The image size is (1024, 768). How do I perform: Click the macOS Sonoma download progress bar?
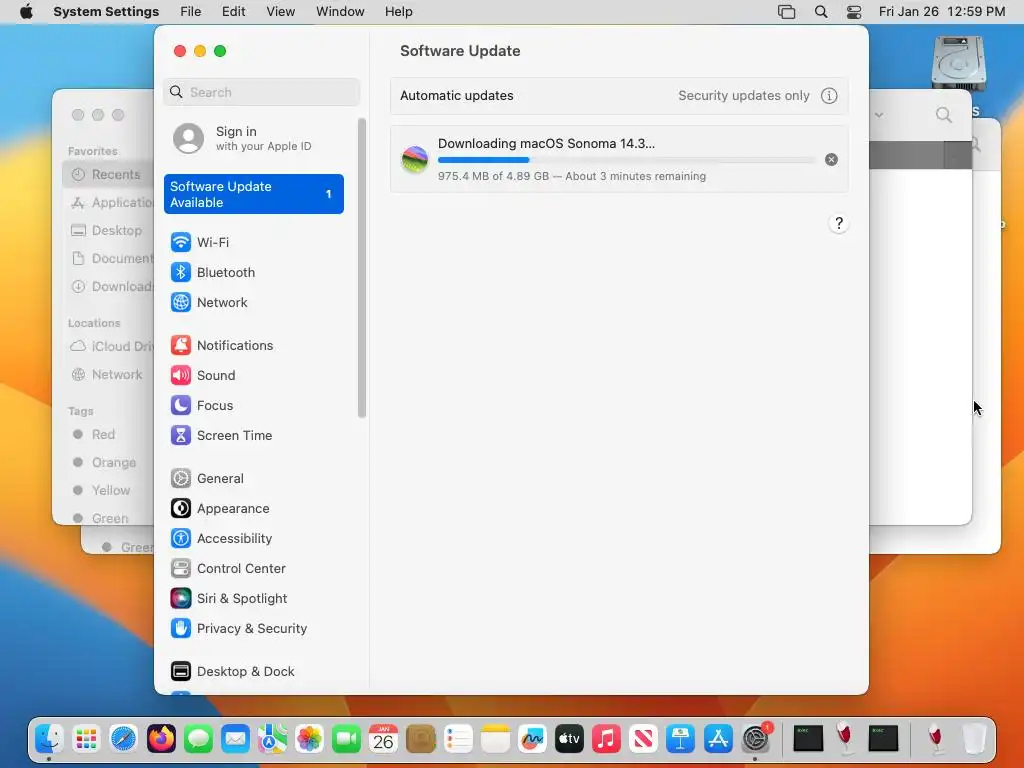[626, 160]
